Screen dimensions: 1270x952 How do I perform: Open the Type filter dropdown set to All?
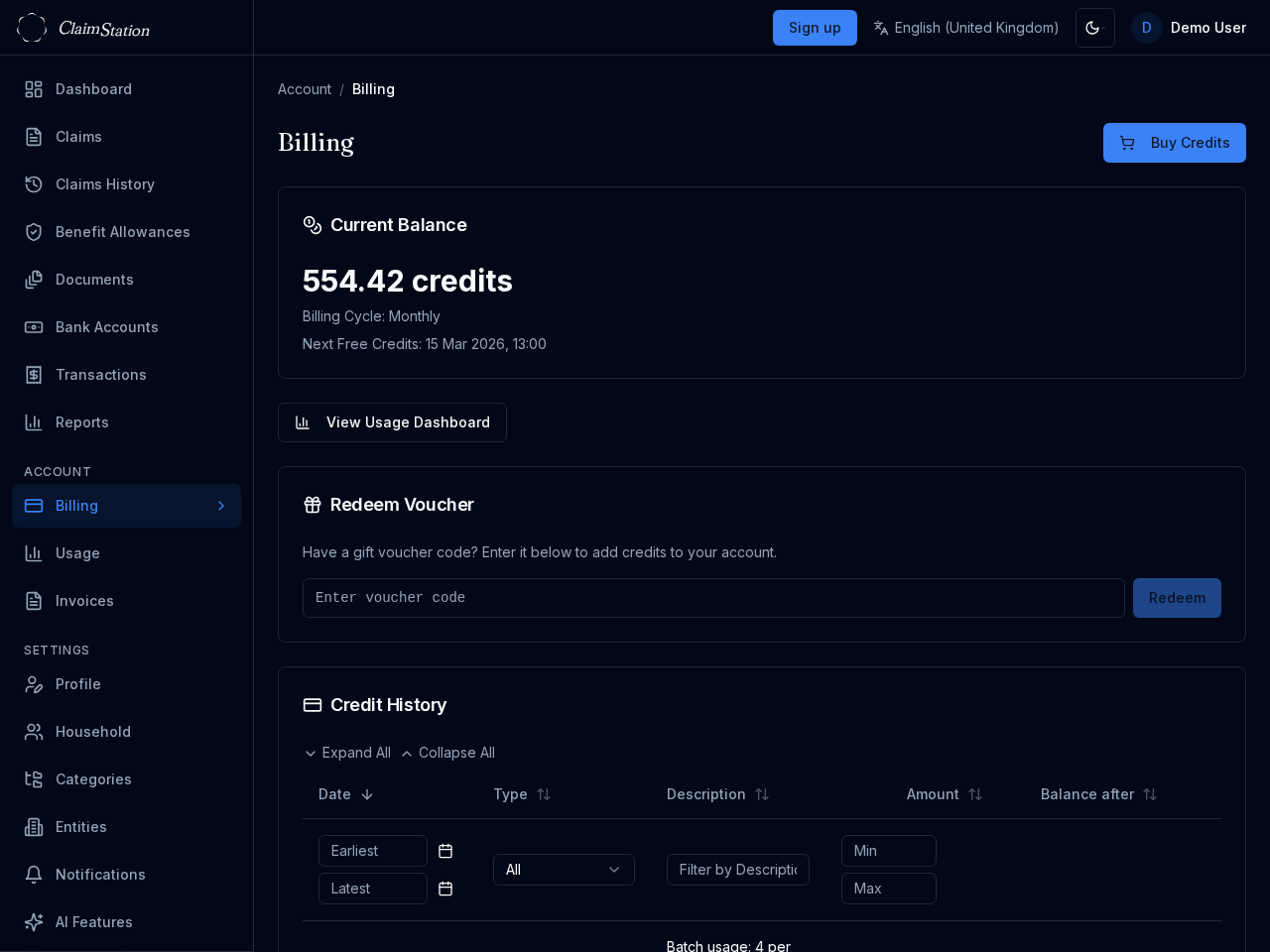[564, 870]
